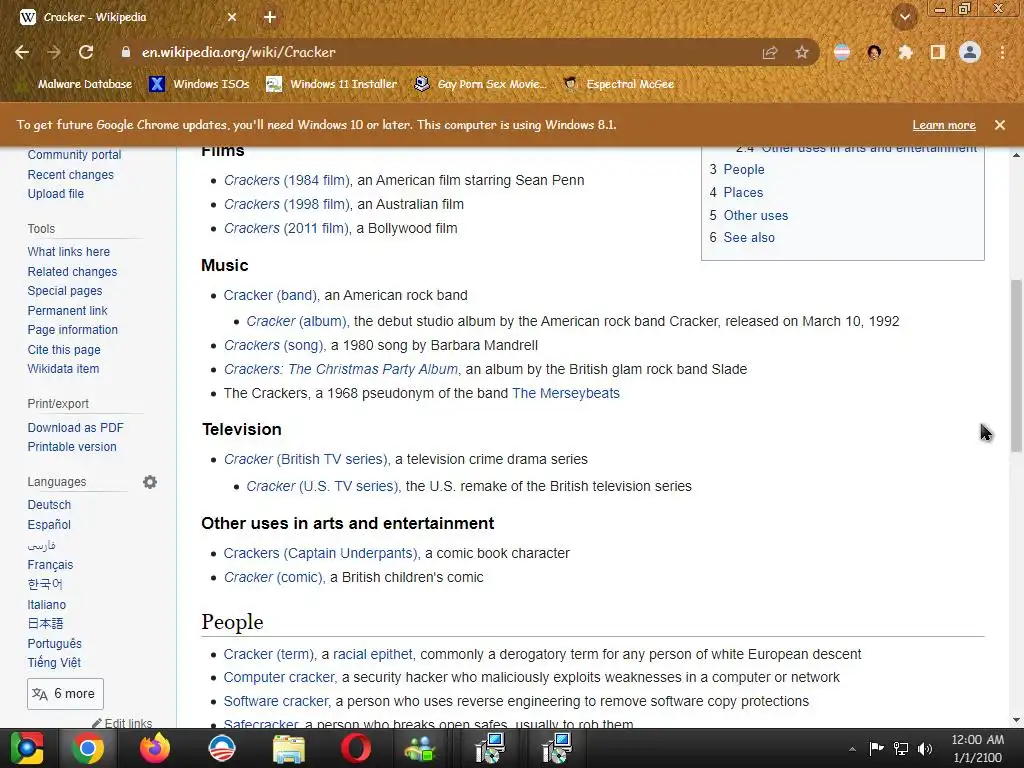Go back to the previous page
Viewport: 1024px width, 768px height.
tap(22, 52)
